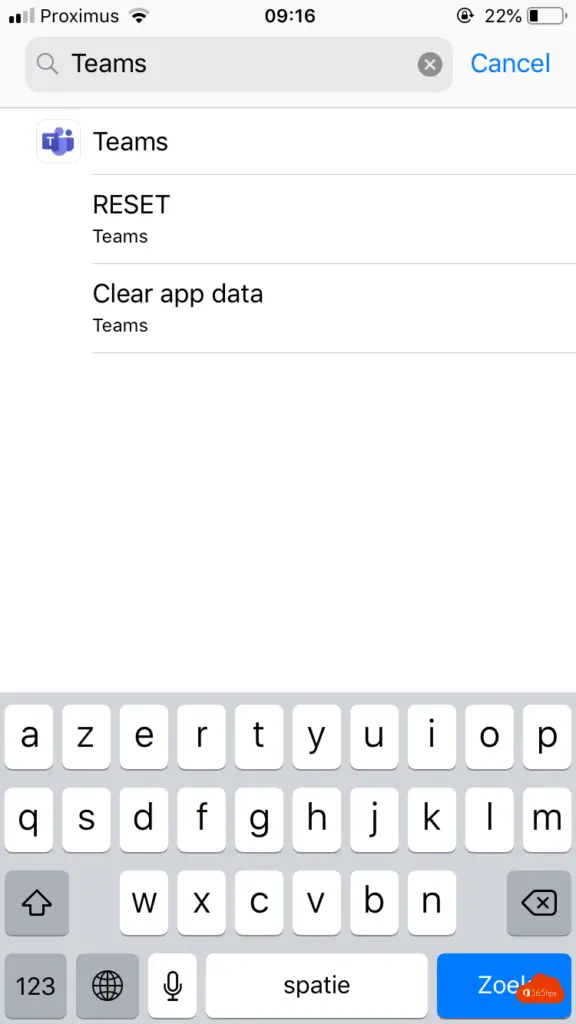This screenshot has height=1024, width=576.
Task: Tap the letter w key
Action: (144, 903)
